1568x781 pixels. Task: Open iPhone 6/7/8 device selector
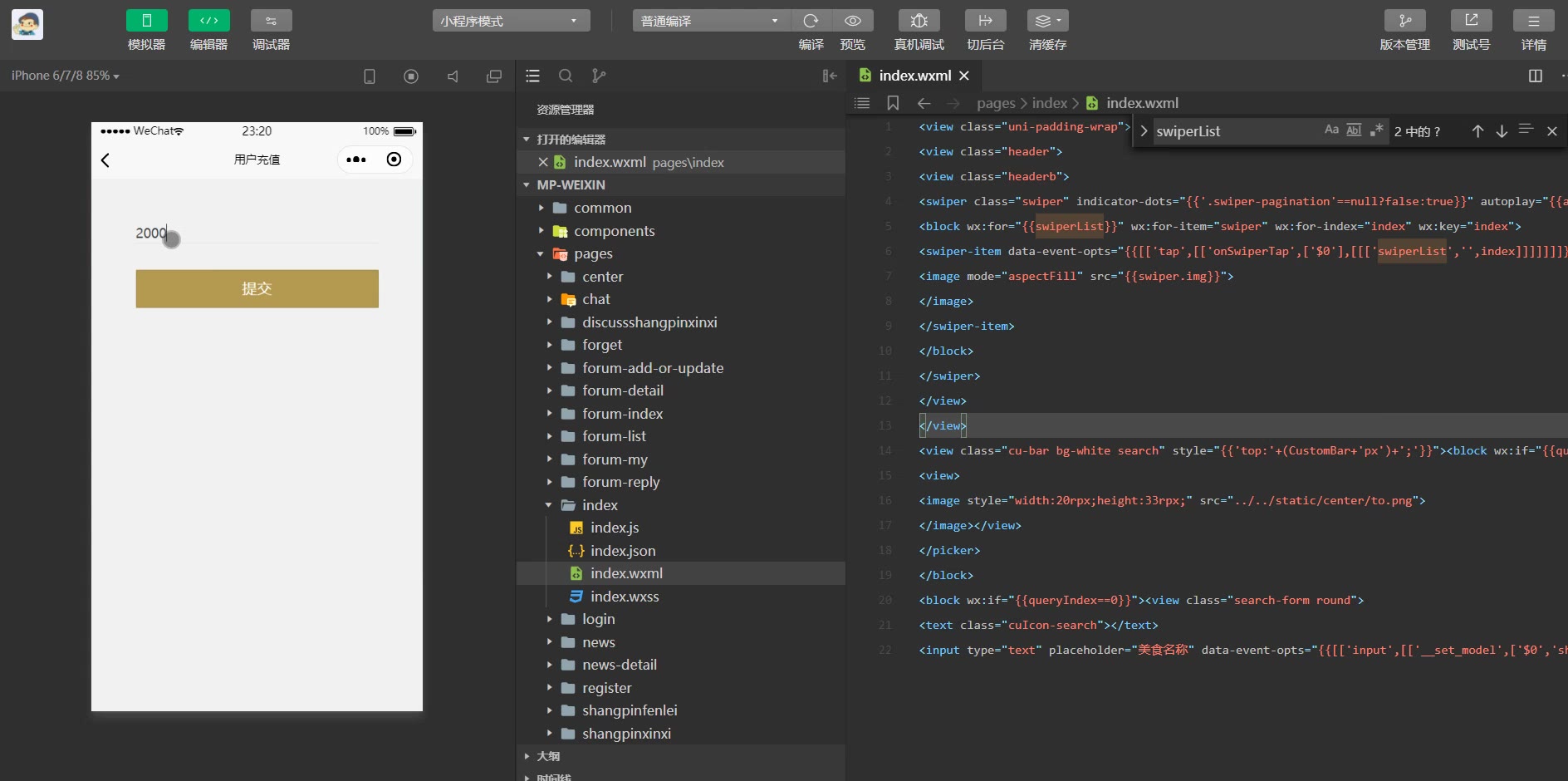[x=65, y=76]
